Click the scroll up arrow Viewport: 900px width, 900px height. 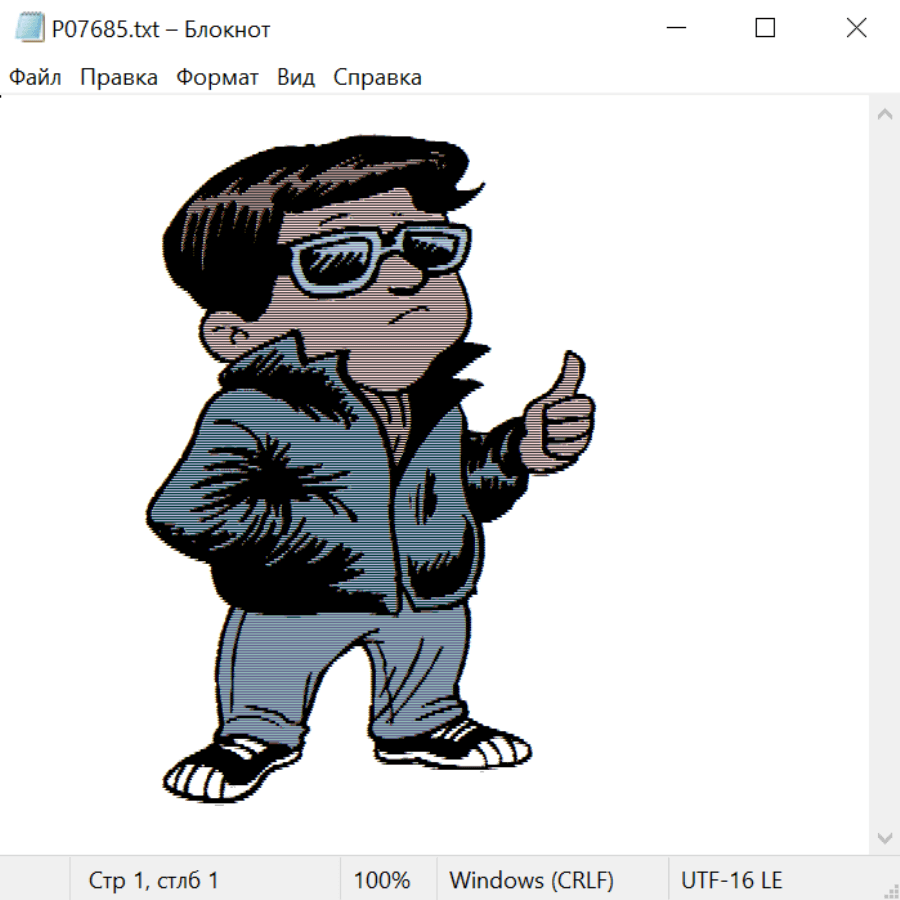tap(884, 114)
